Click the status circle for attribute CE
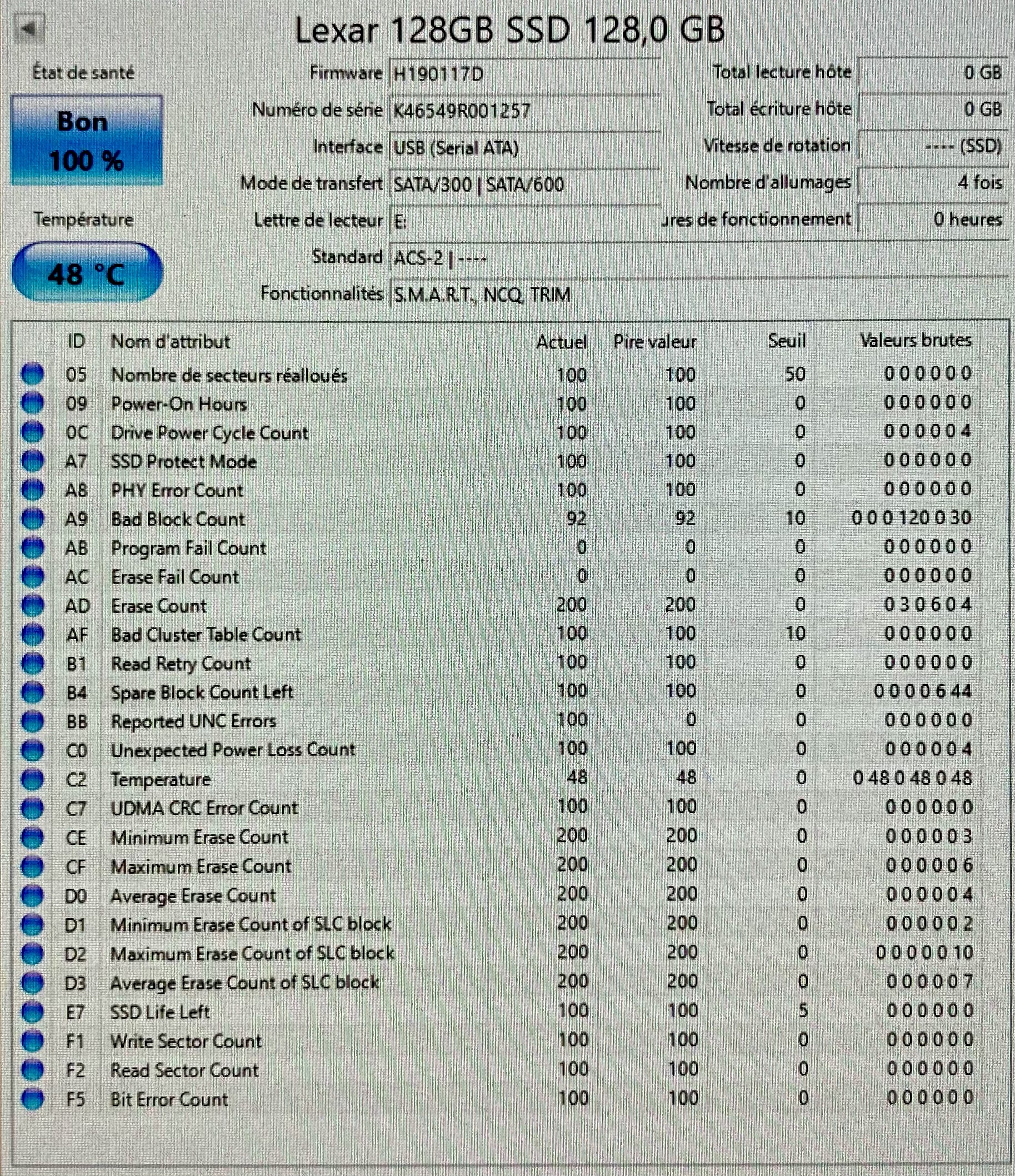 (x=32, y=838)
